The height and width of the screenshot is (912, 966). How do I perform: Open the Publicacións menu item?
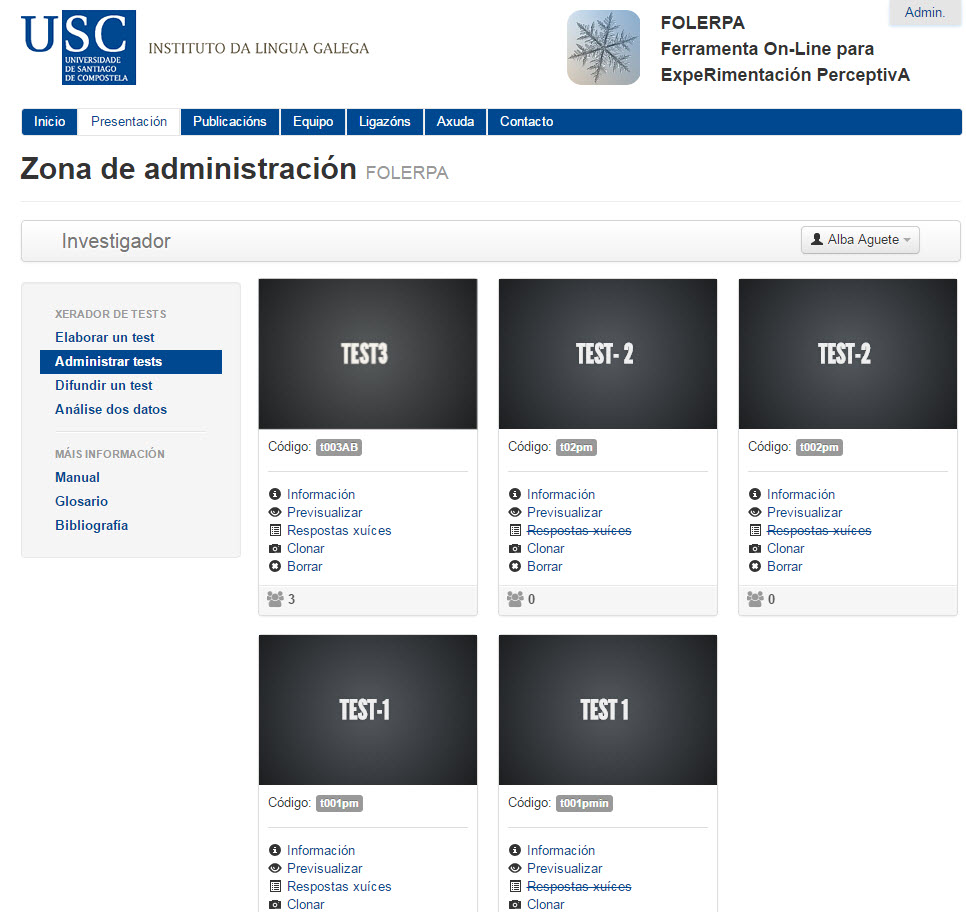coord(229,122)
